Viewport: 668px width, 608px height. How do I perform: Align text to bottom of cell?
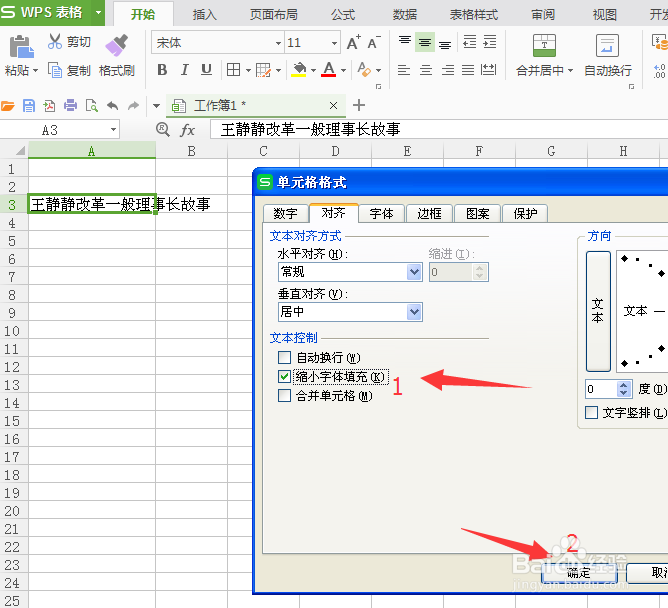pos(445,43)
